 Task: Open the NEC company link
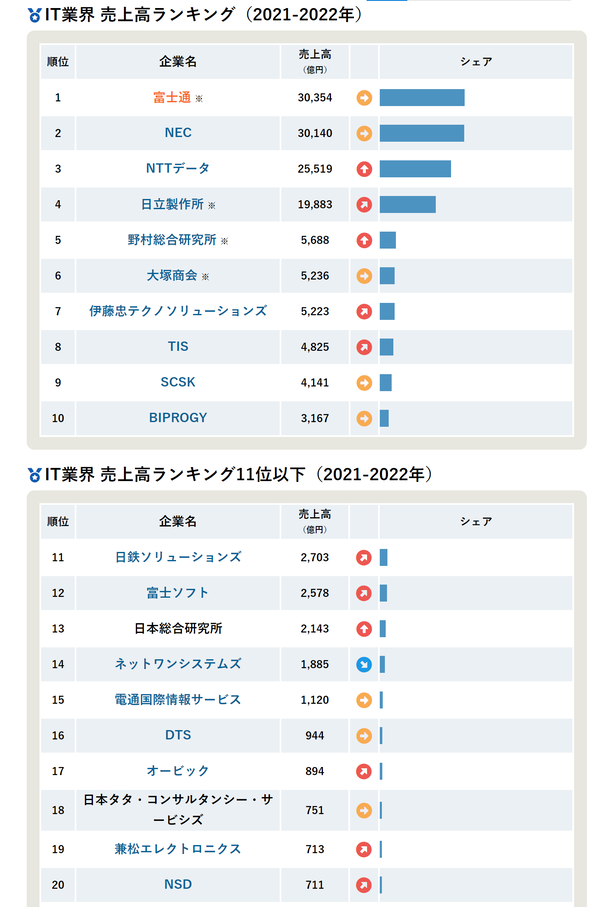point(178,133)
